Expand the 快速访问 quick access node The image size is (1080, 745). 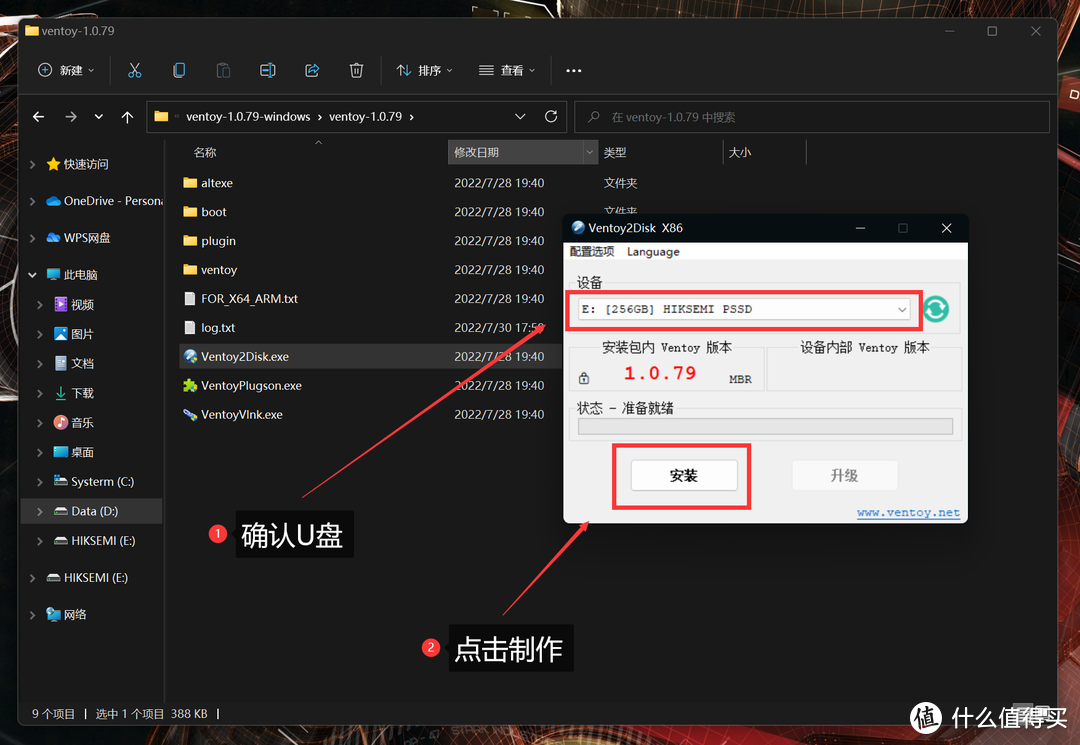pos(33,164)
